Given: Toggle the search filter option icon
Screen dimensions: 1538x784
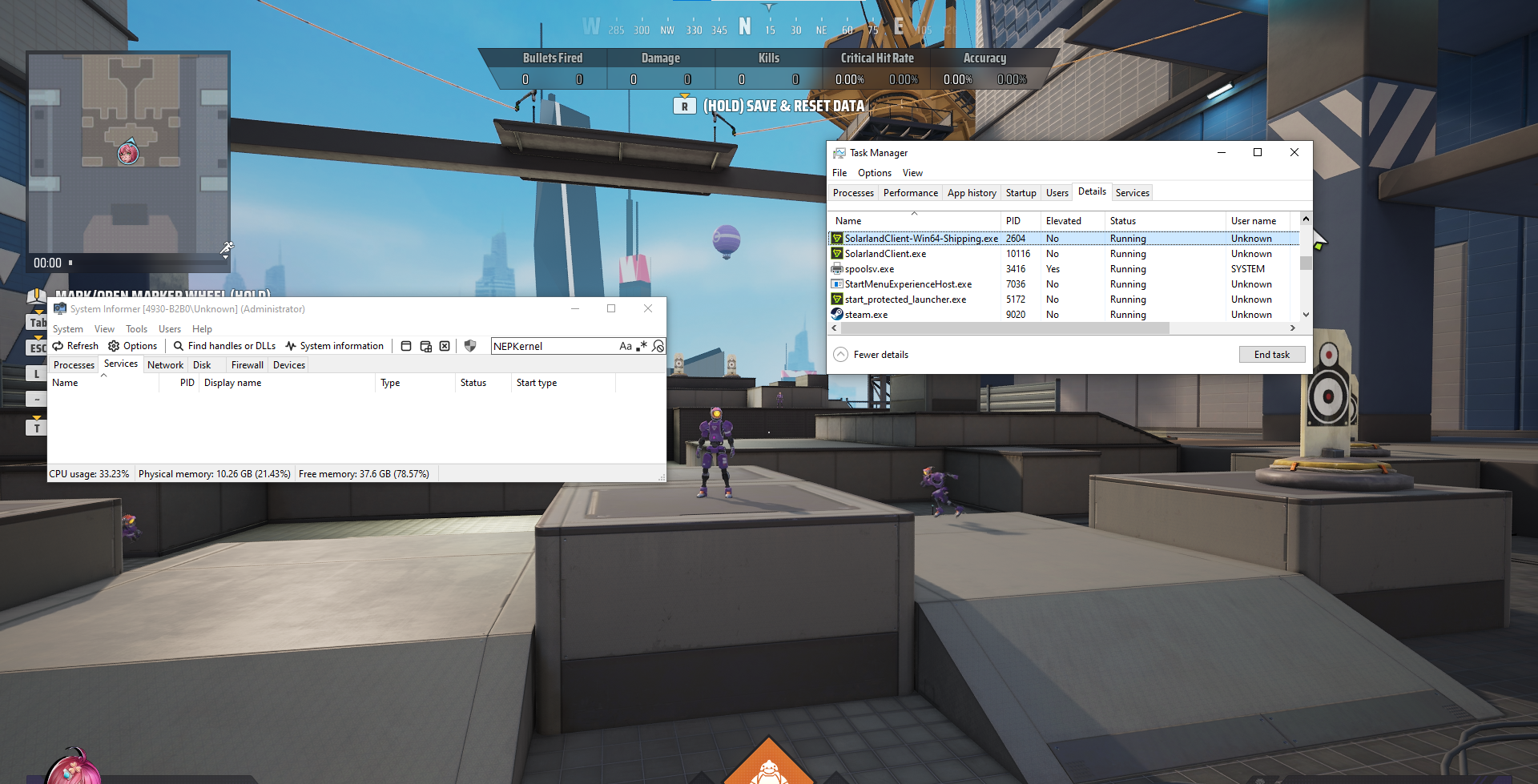Looking at the screenshot, I should [x=658, y=346].
